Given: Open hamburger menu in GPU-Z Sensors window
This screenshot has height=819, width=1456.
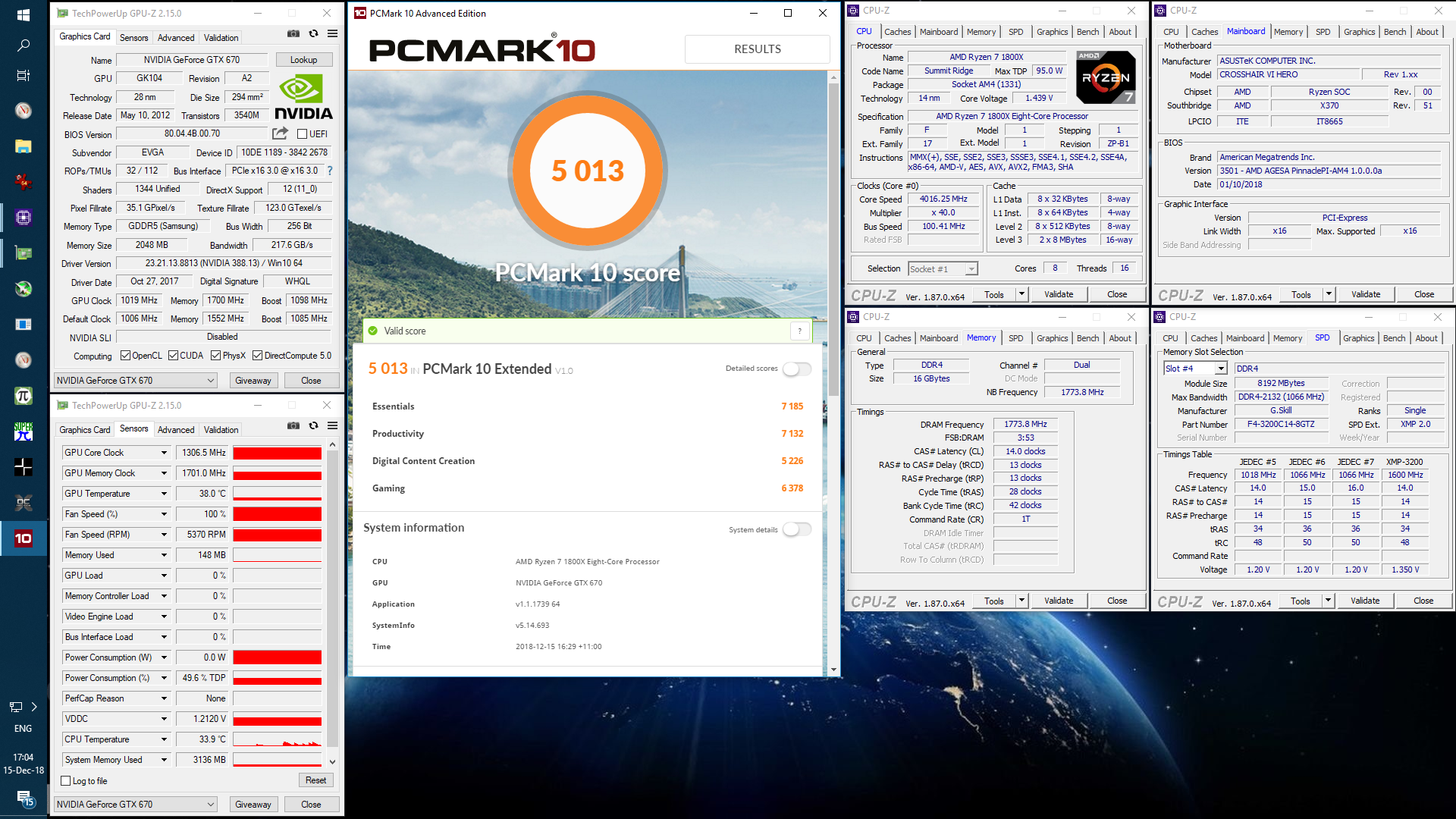Looking at the screenshot, I should tap(332, 426).
